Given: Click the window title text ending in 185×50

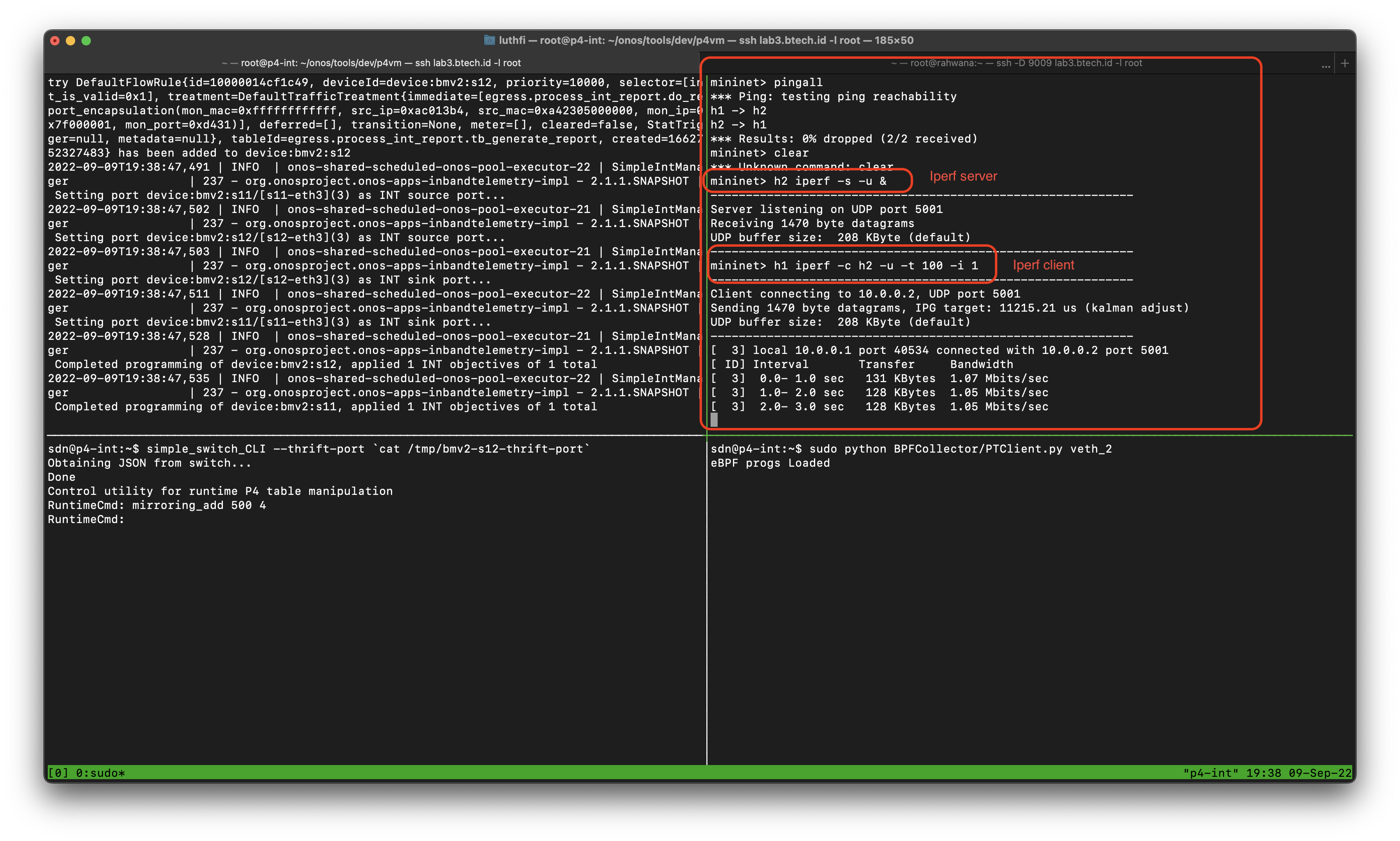Looking at the screenshot, I should (705, 40).
